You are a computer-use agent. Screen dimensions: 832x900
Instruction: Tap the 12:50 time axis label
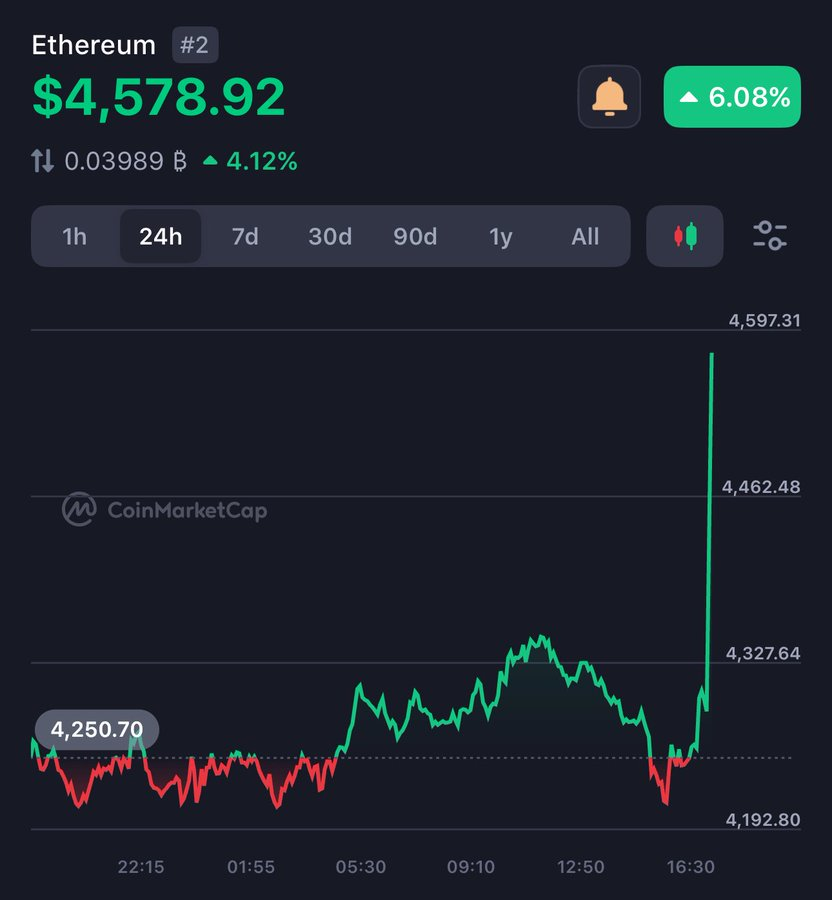[x=581, y=867]
